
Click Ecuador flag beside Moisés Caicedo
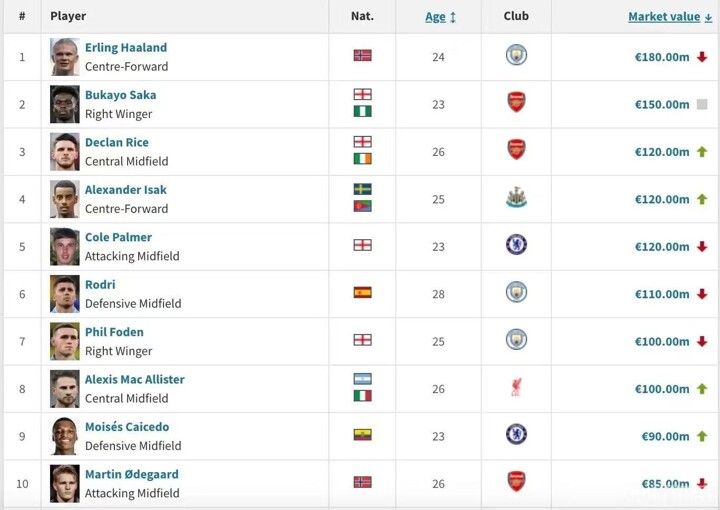pyautogui.click(x=362, y=435)
